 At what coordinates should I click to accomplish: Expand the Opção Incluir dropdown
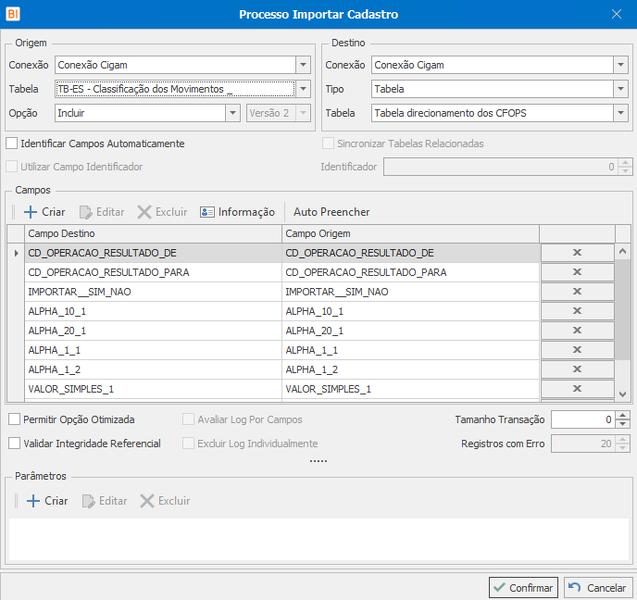coord(233,113)
